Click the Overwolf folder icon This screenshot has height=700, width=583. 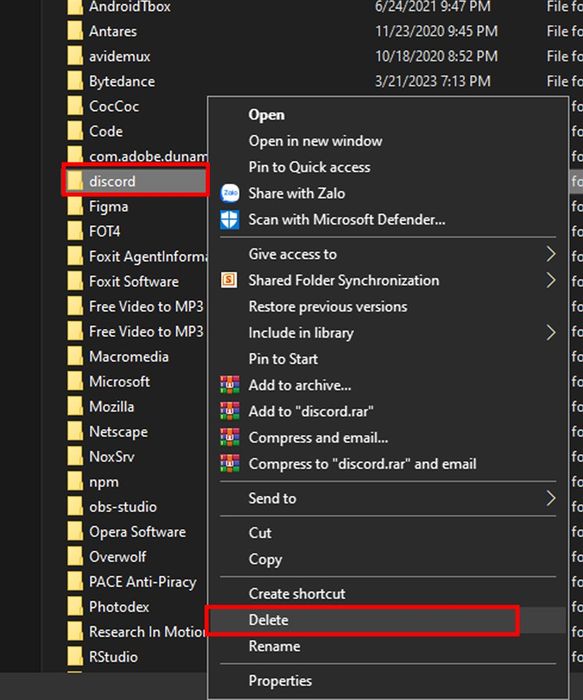[75, 557]
